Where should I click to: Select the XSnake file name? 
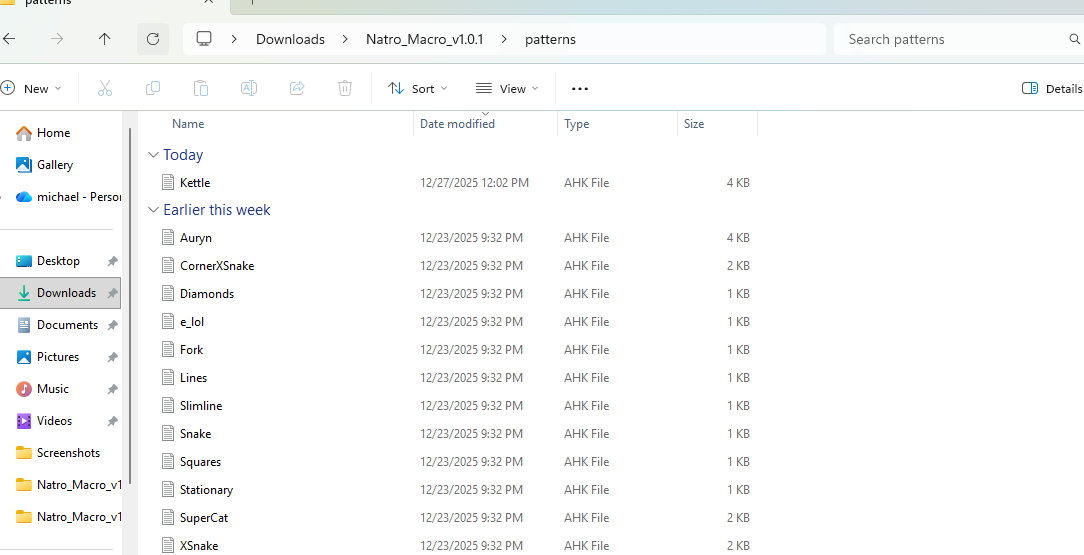coord(199,546)
